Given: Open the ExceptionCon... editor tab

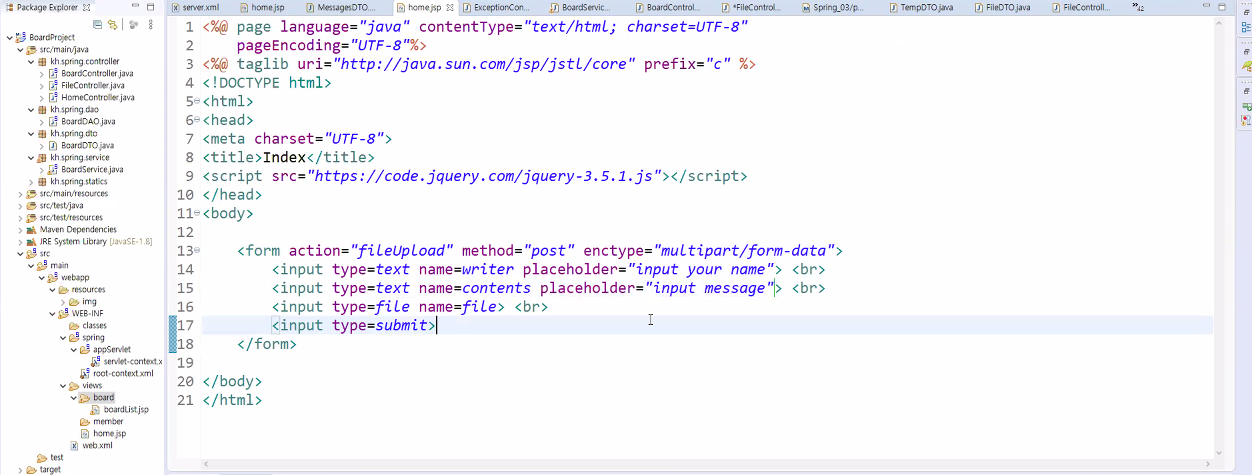Looking at the screenshot, I should 496,7.
